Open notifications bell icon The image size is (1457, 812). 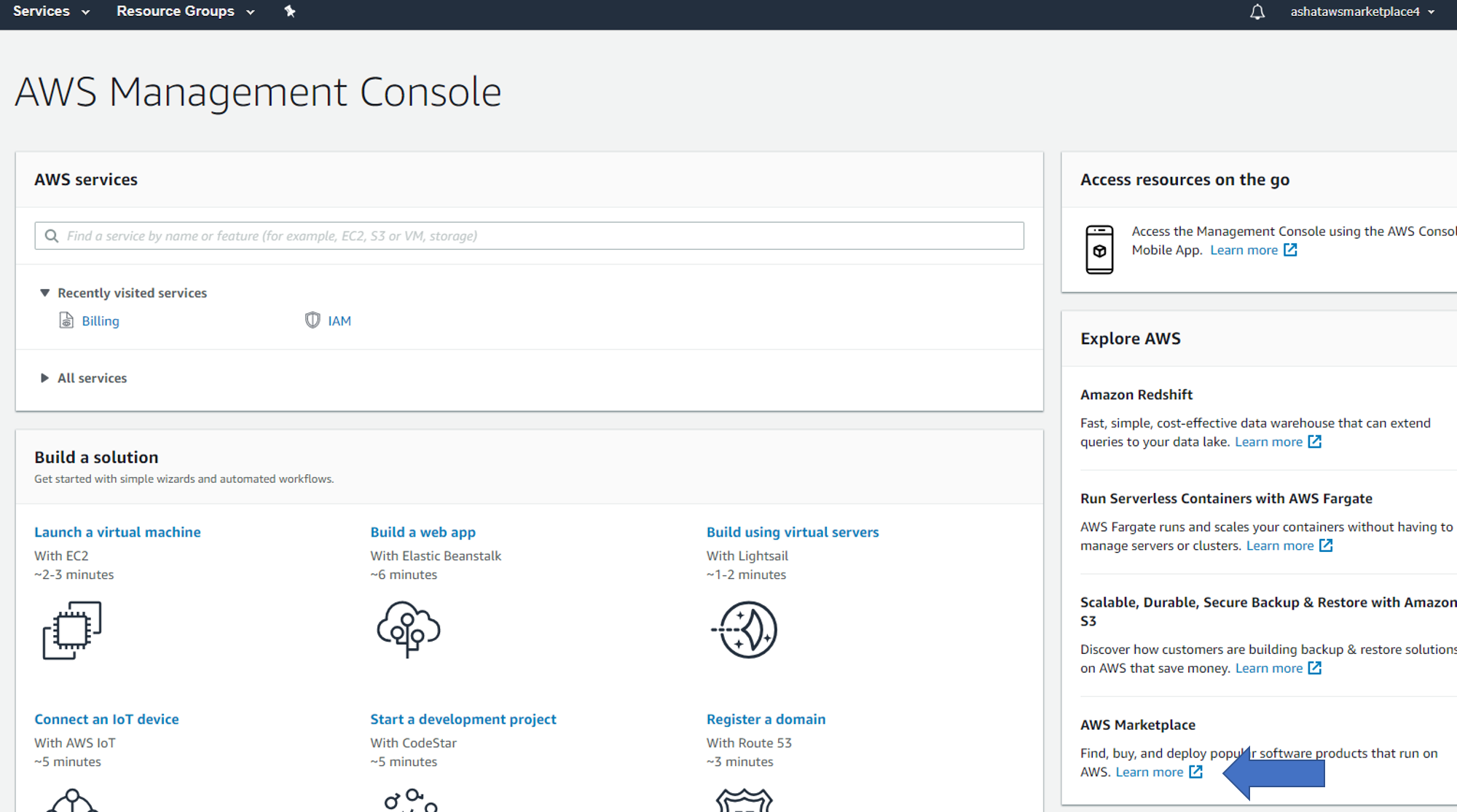click(1257, 12)
